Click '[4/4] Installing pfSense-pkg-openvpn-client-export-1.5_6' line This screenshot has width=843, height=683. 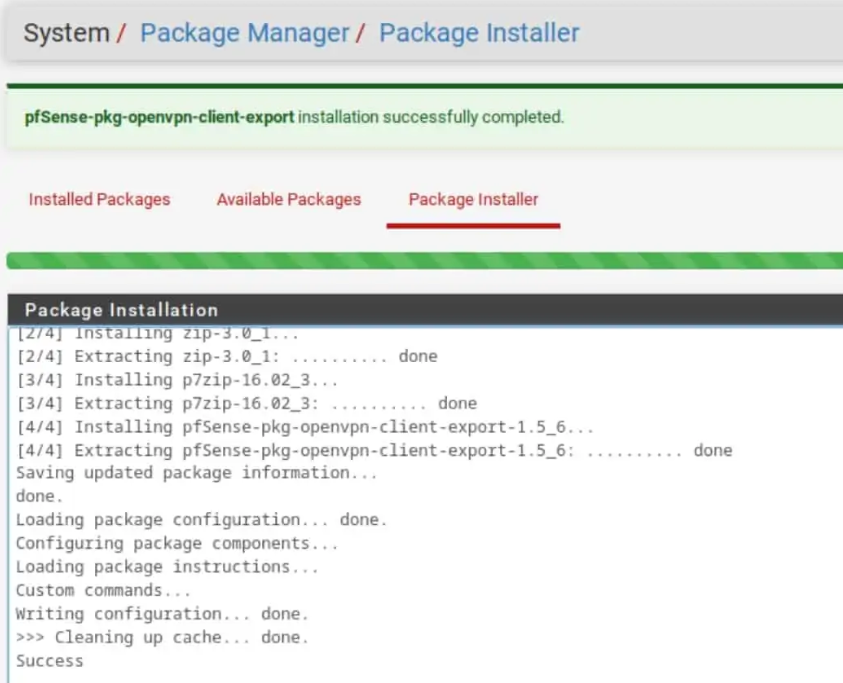(x=305, y=427)
